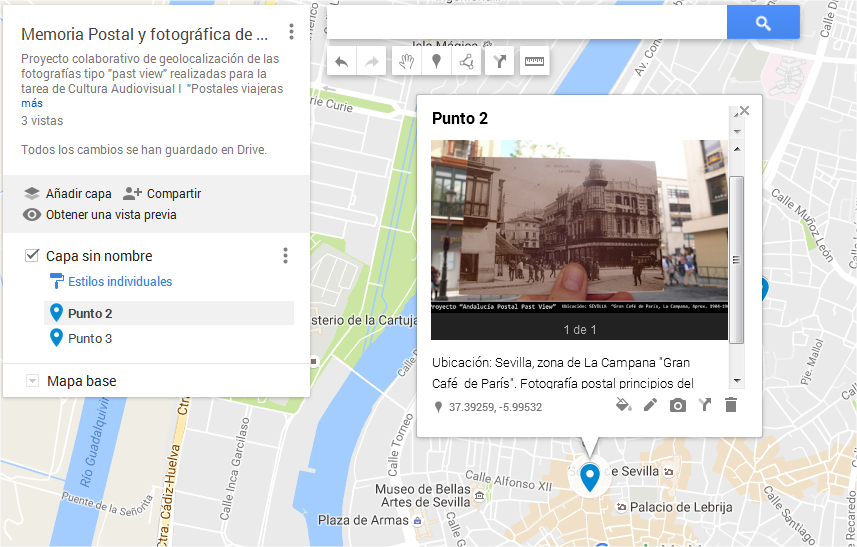Select the add directions tool in toolbar
857x547 pixels.
click(500, 61)
